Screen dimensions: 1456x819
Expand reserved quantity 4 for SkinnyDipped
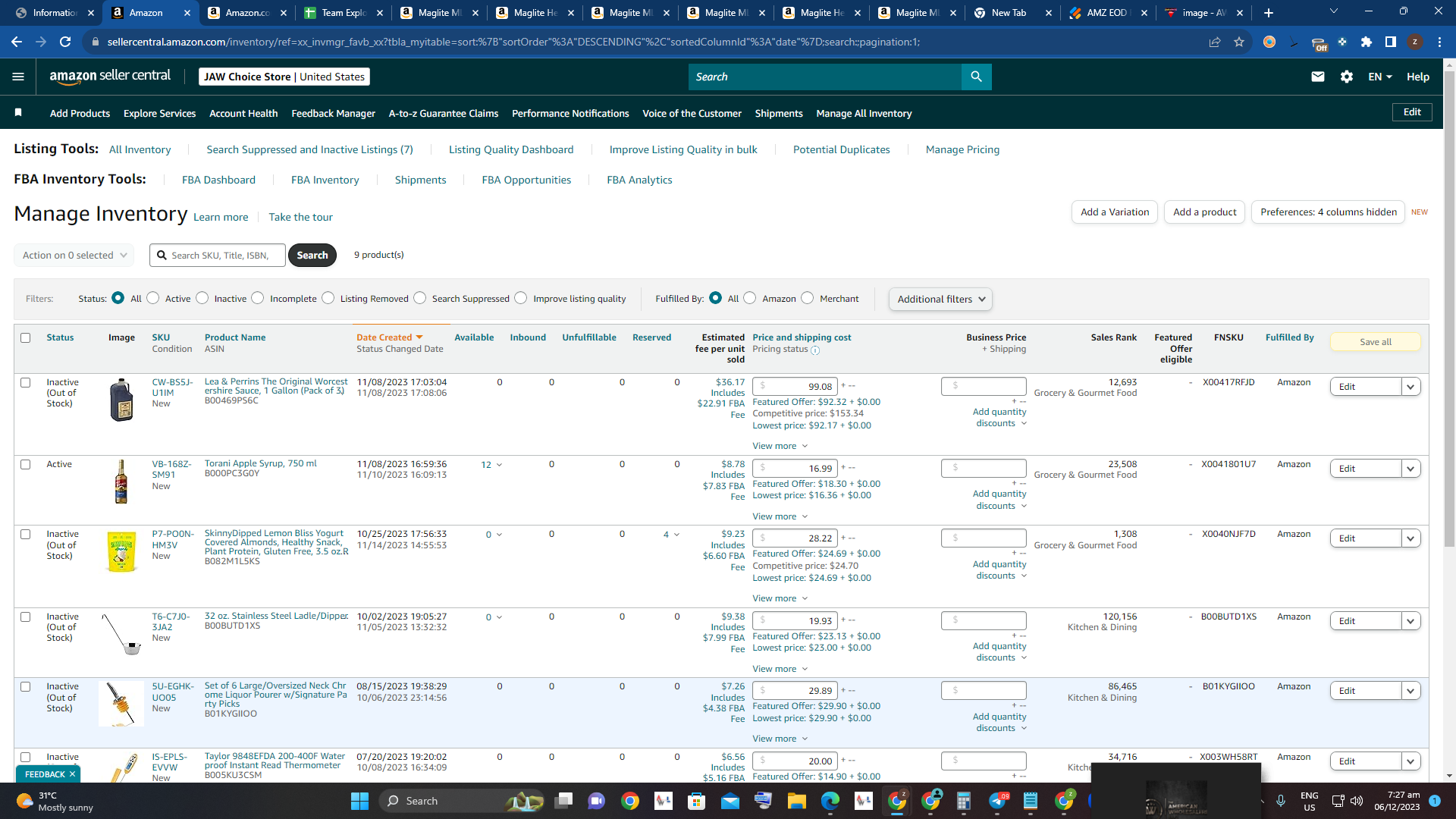tap(671, 535)
